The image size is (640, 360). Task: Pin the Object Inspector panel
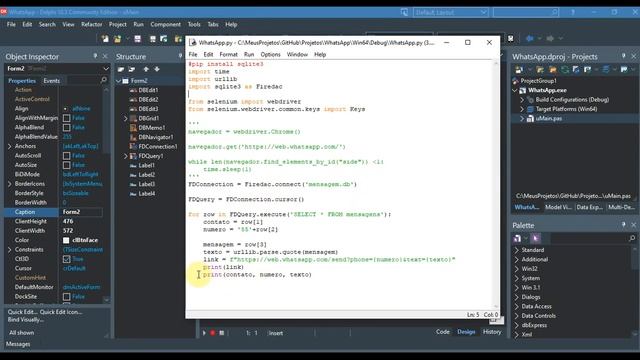point(95,56)
